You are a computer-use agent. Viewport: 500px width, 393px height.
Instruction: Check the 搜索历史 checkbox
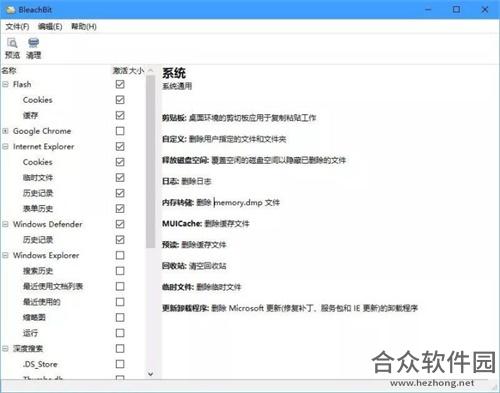[120, 271]
